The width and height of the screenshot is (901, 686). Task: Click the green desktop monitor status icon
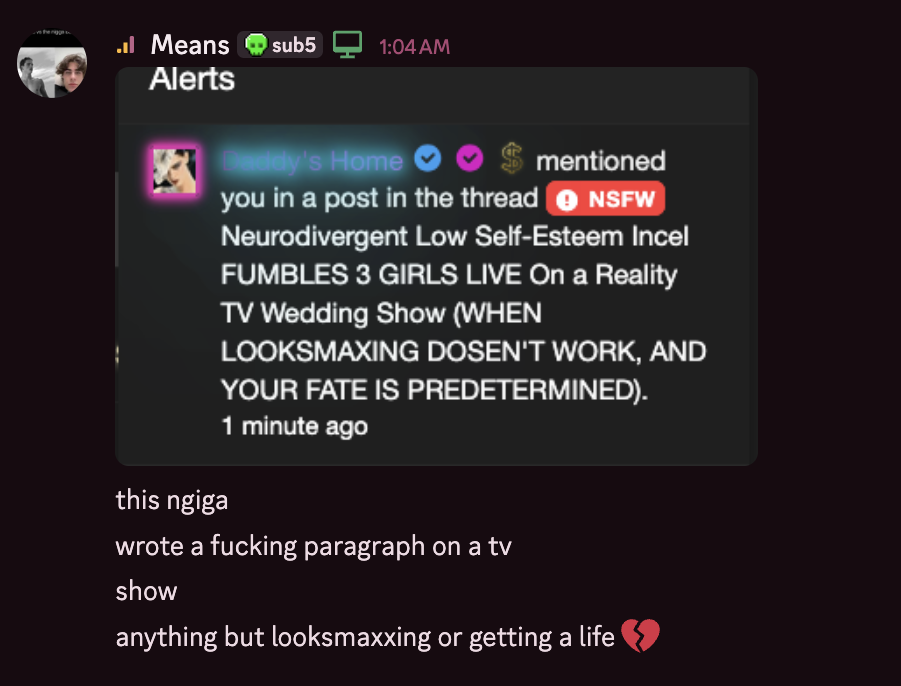tap(348, 44)
